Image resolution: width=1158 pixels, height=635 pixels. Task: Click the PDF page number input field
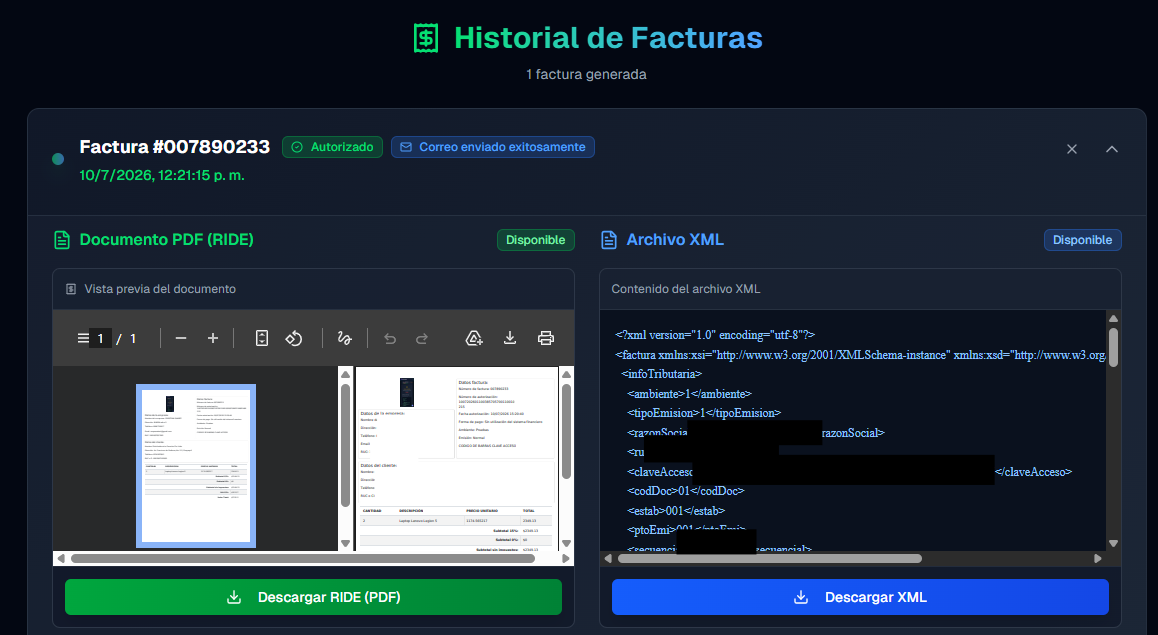[x=100, y=339]
